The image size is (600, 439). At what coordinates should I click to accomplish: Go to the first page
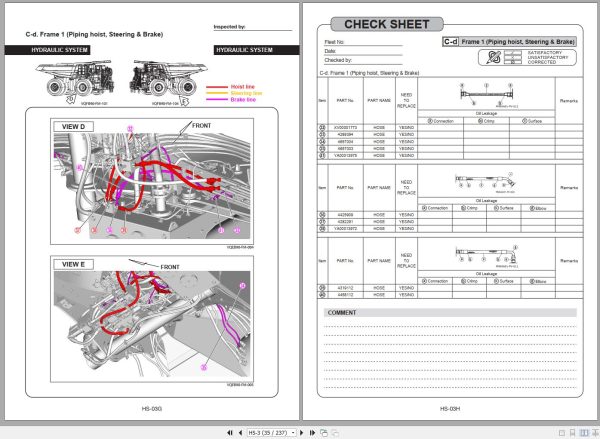pyautogui.click(x=230, y=432)
